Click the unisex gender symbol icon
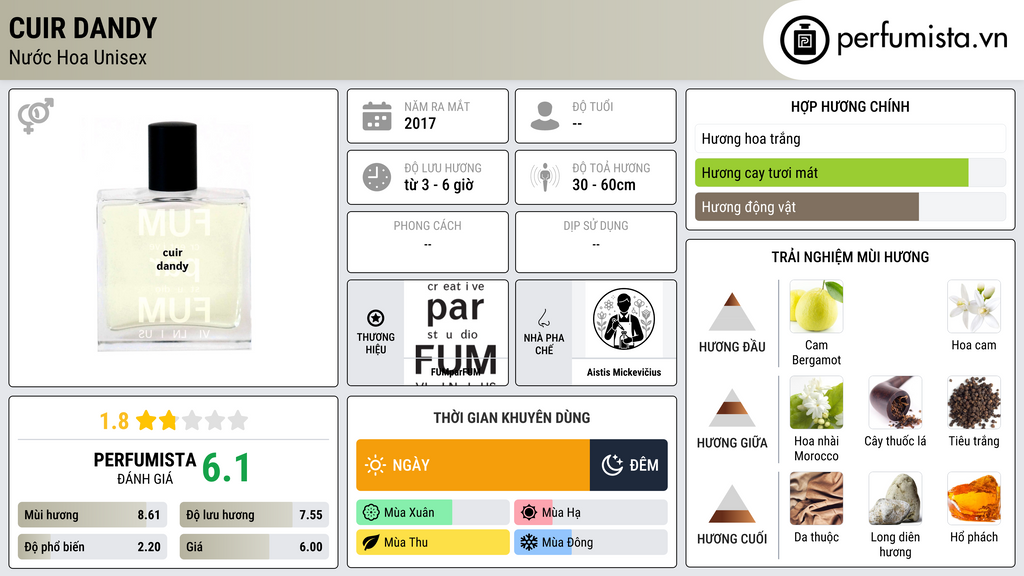 pyautogui.click(x=36, y=116)
